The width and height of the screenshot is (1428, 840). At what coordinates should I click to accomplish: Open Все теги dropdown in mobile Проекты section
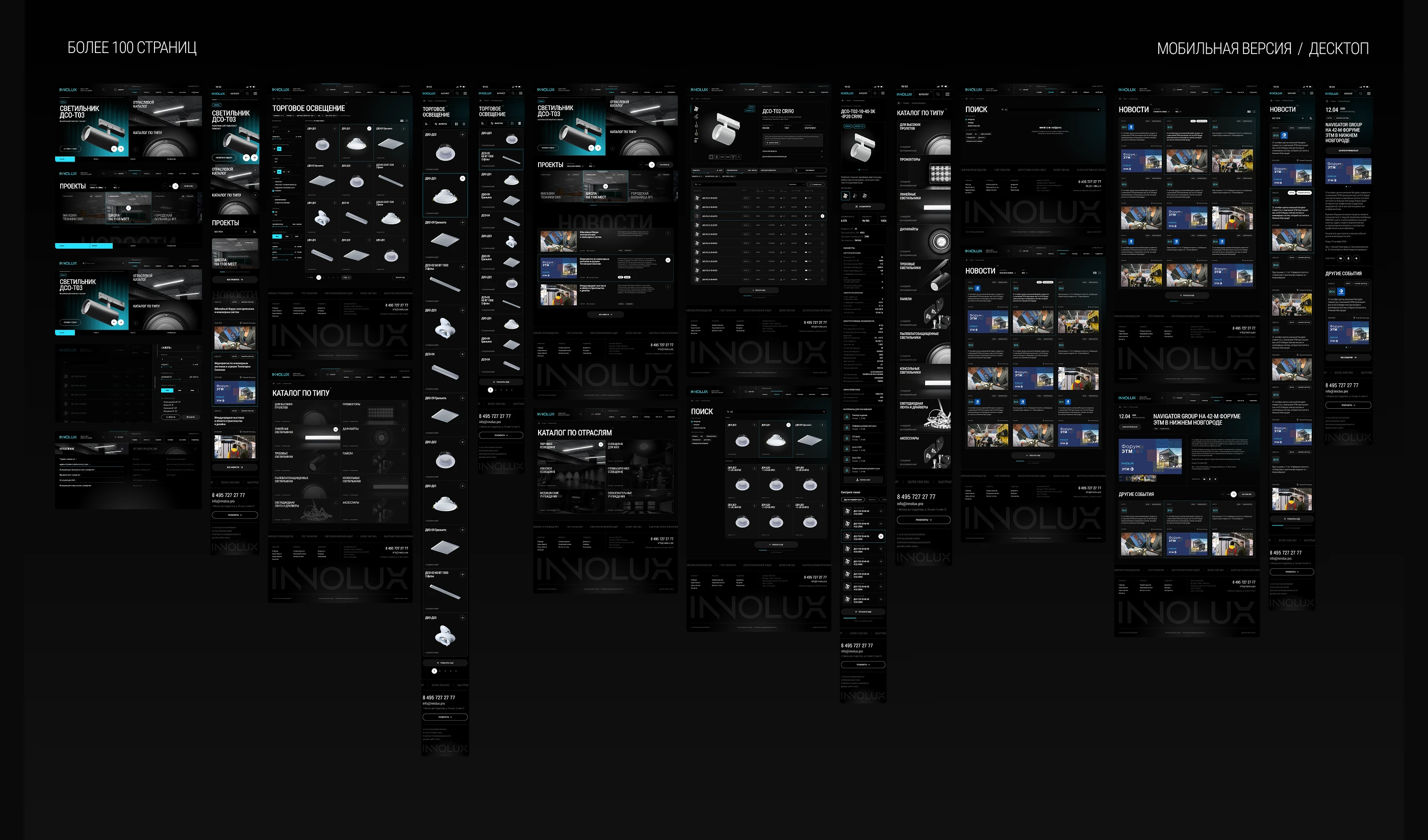pyautogui.click(x=230, y=232)
